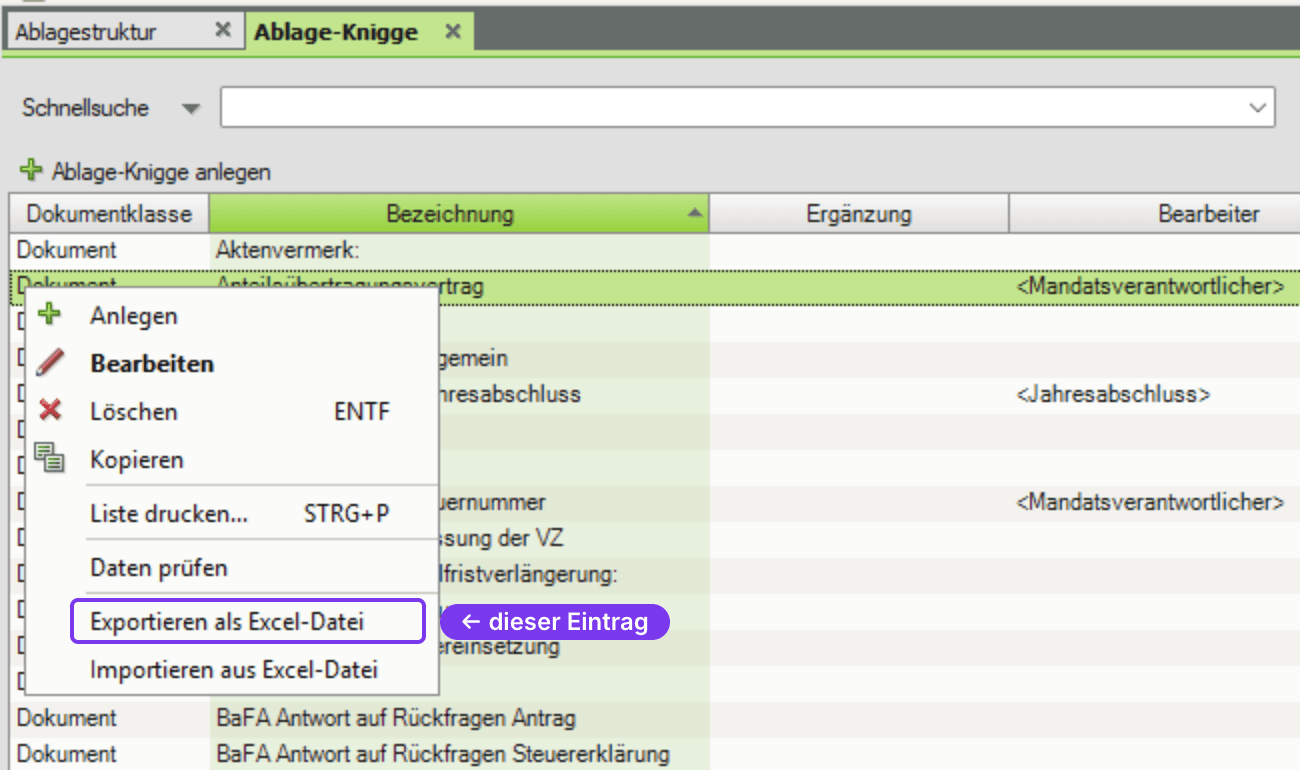Close the Ablage-Knigge tab
The image size is (1300, 770).
(x=453, y=31)
